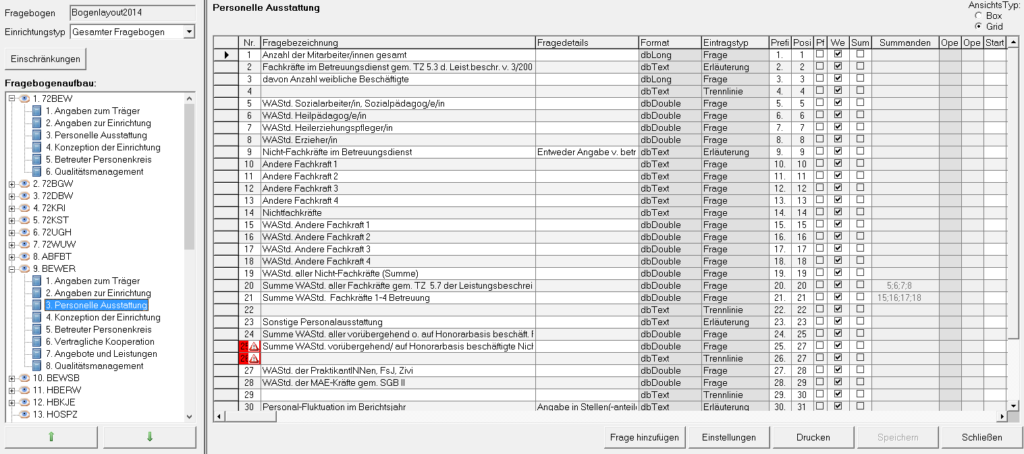This screenshot has width=1024, height=454.
Task: Click the page icon of Vertragliche Kooperation
Action: tap(37, 341)
